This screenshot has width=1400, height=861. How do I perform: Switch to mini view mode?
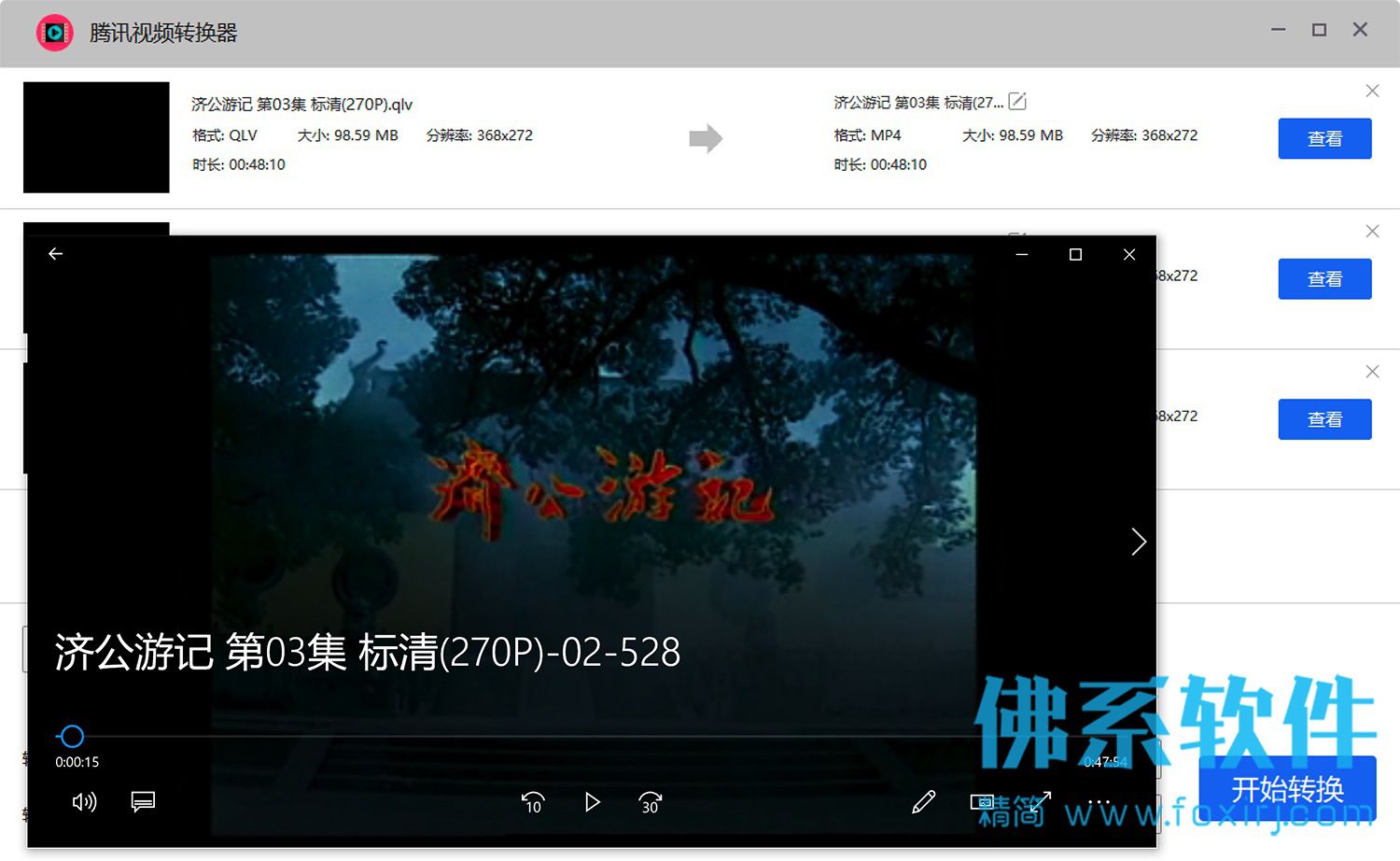click(x=983, y=802)
